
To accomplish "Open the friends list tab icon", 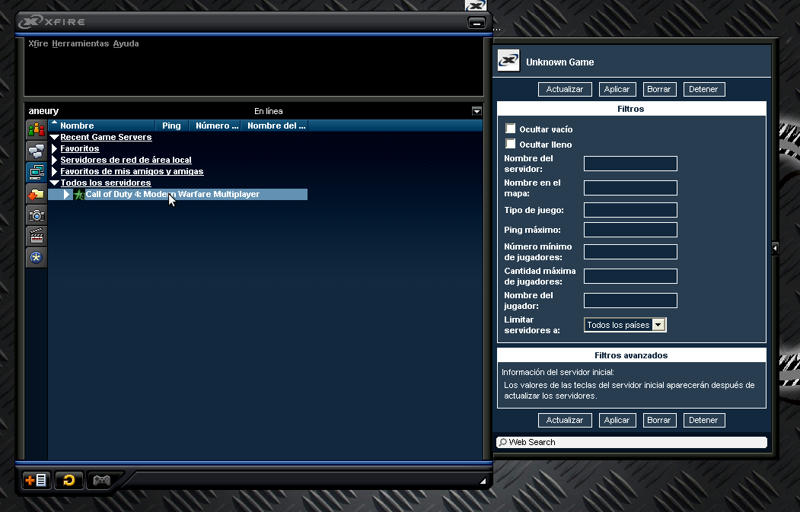I will (x=36, y=130).
